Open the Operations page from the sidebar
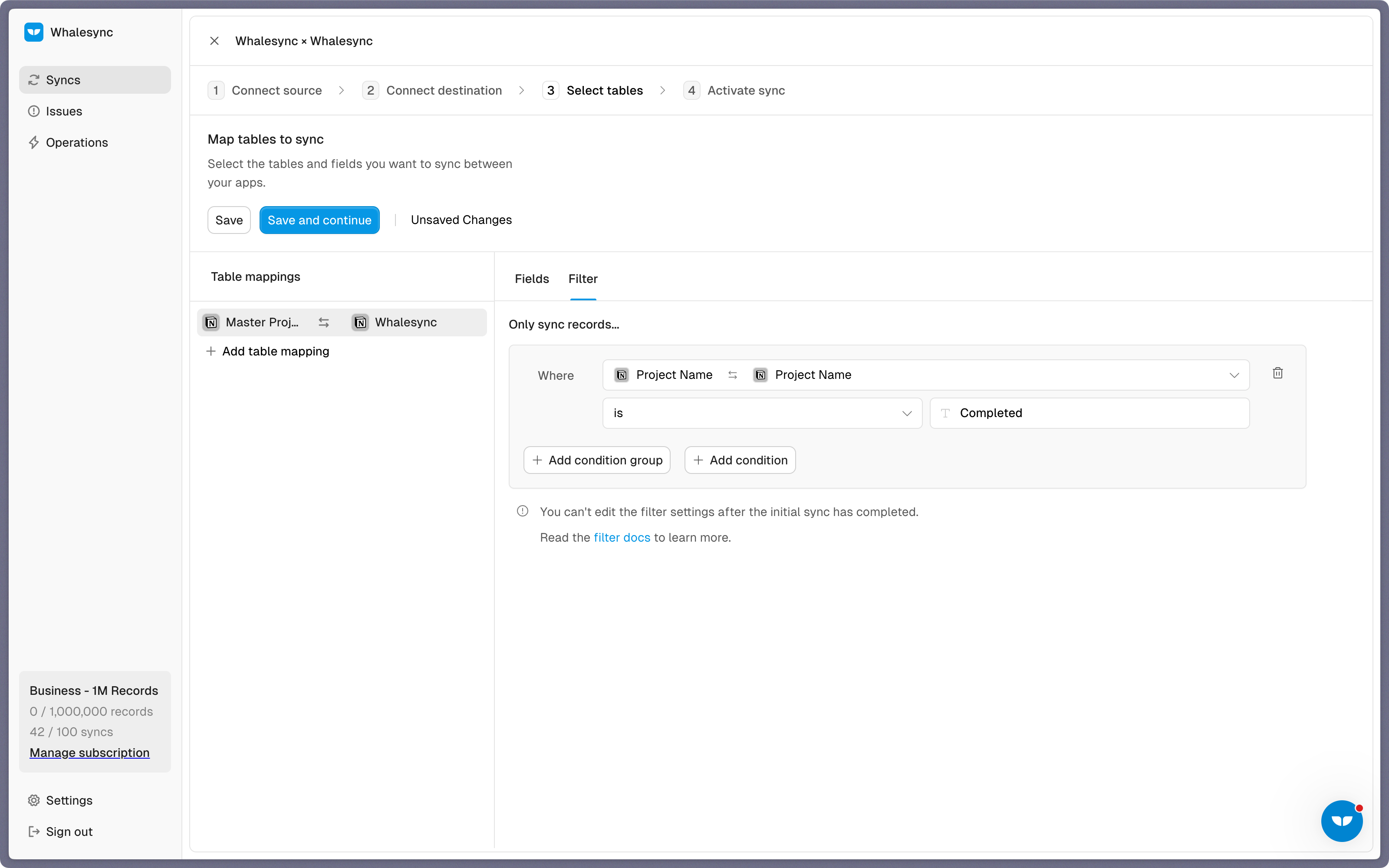Image resolution: width=1389 pixels, height=868 pixels. pyautogui.click(x=95, y=142)
